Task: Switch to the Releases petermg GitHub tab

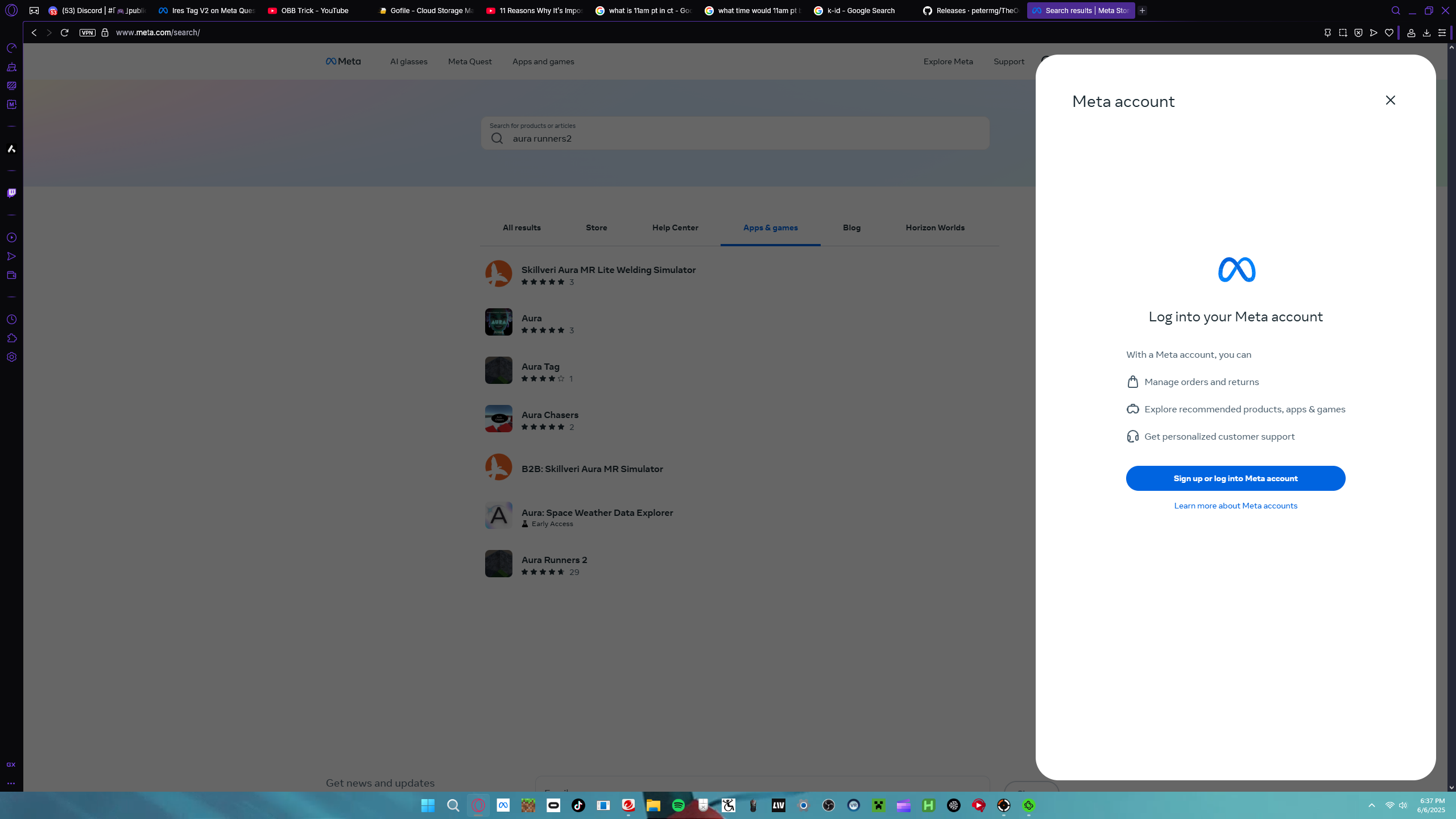Action: [971, 11]
